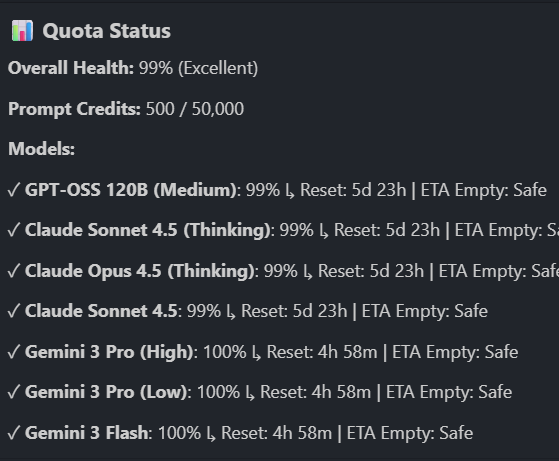Image resolution: width=559 pixels, height=461 pixels.
Task: Click the checkmark beside Claude Sonnet 4.5 (Thinking)
Action: tap(14, 230)
